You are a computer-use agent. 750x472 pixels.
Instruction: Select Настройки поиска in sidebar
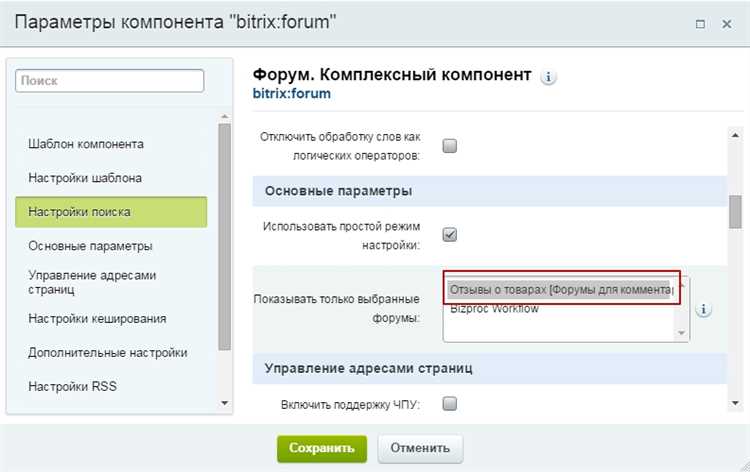pyautogui.click(x=111, y=212)
